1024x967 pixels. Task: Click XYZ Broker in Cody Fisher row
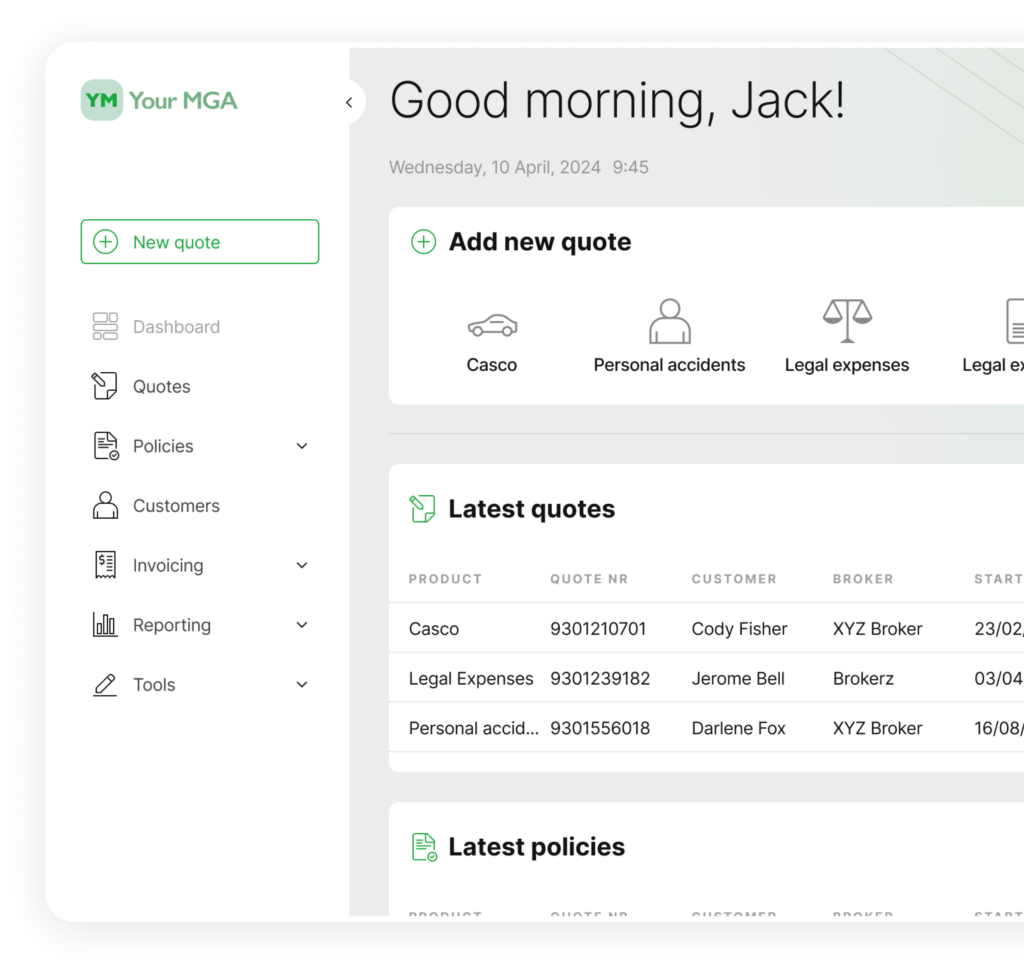coord(877,629)
